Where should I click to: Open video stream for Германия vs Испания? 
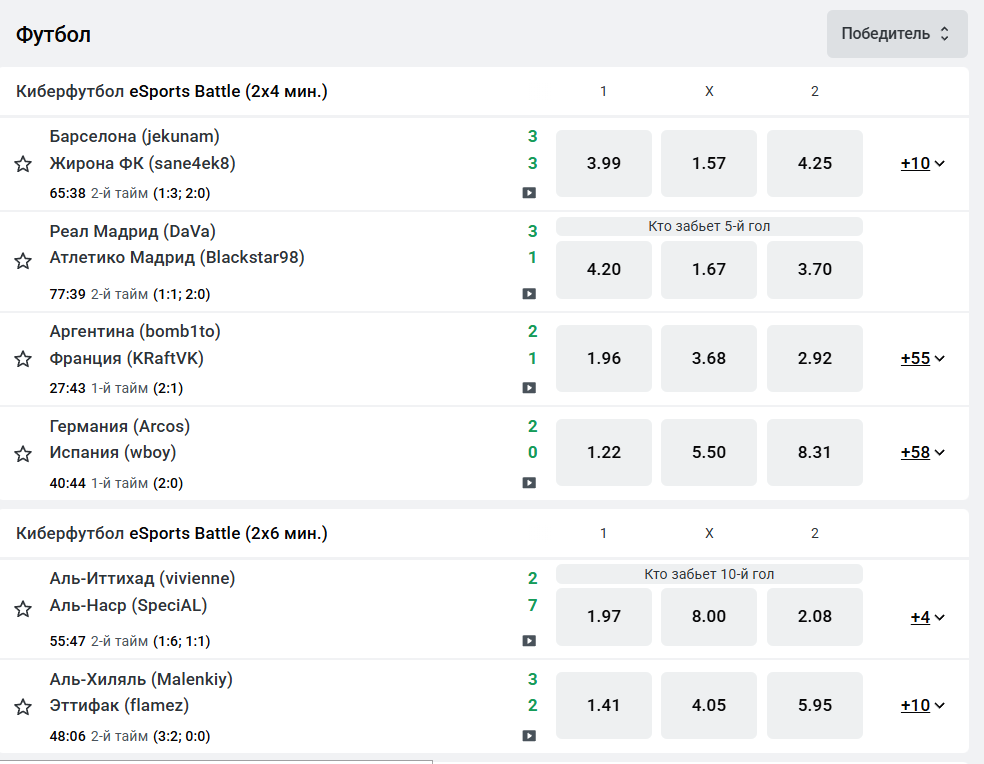[529, 483]
